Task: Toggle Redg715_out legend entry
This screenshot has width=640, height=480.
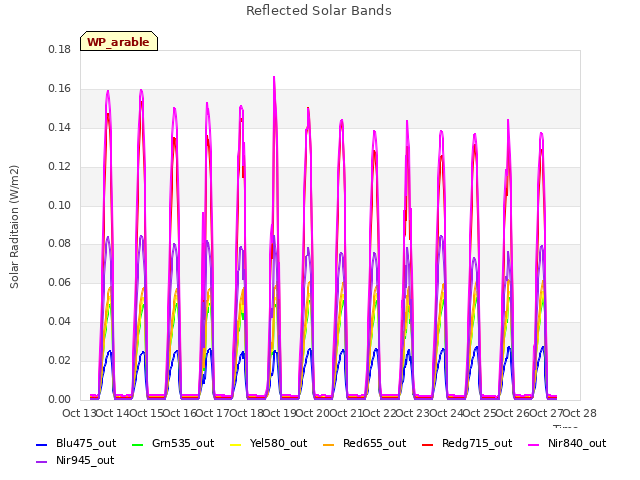Action: [x=467, y=444]
